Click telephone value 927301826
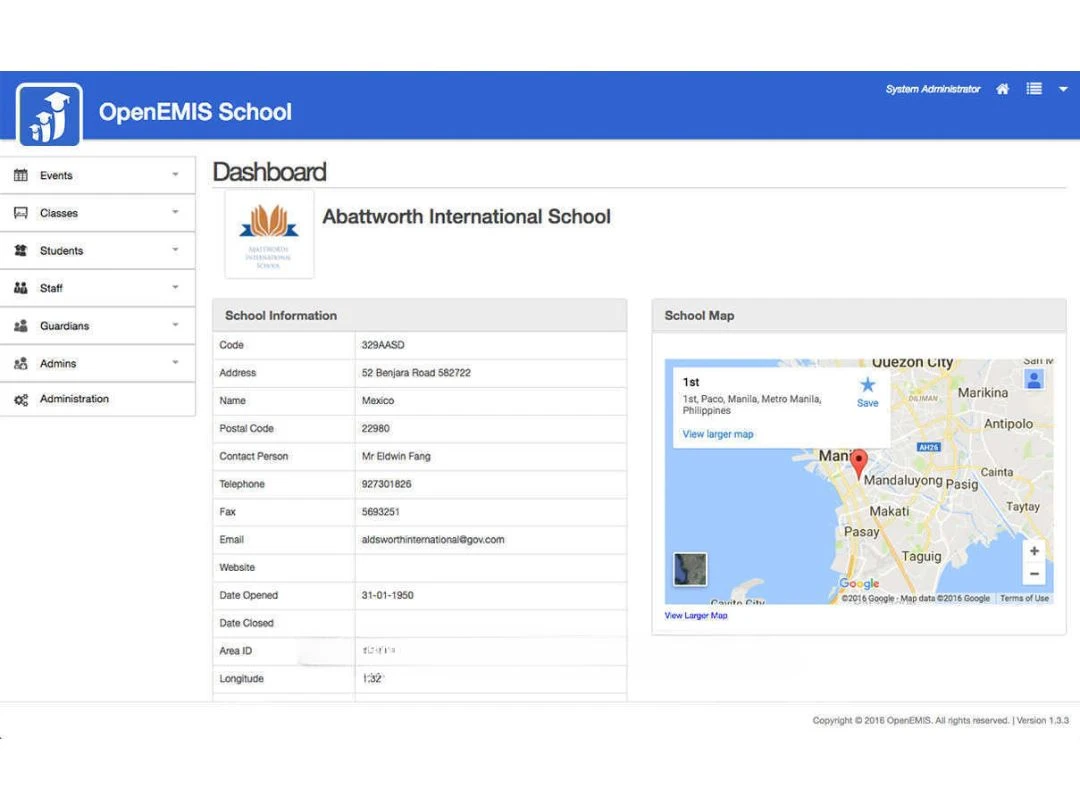1080x810 pixels. 386,484
